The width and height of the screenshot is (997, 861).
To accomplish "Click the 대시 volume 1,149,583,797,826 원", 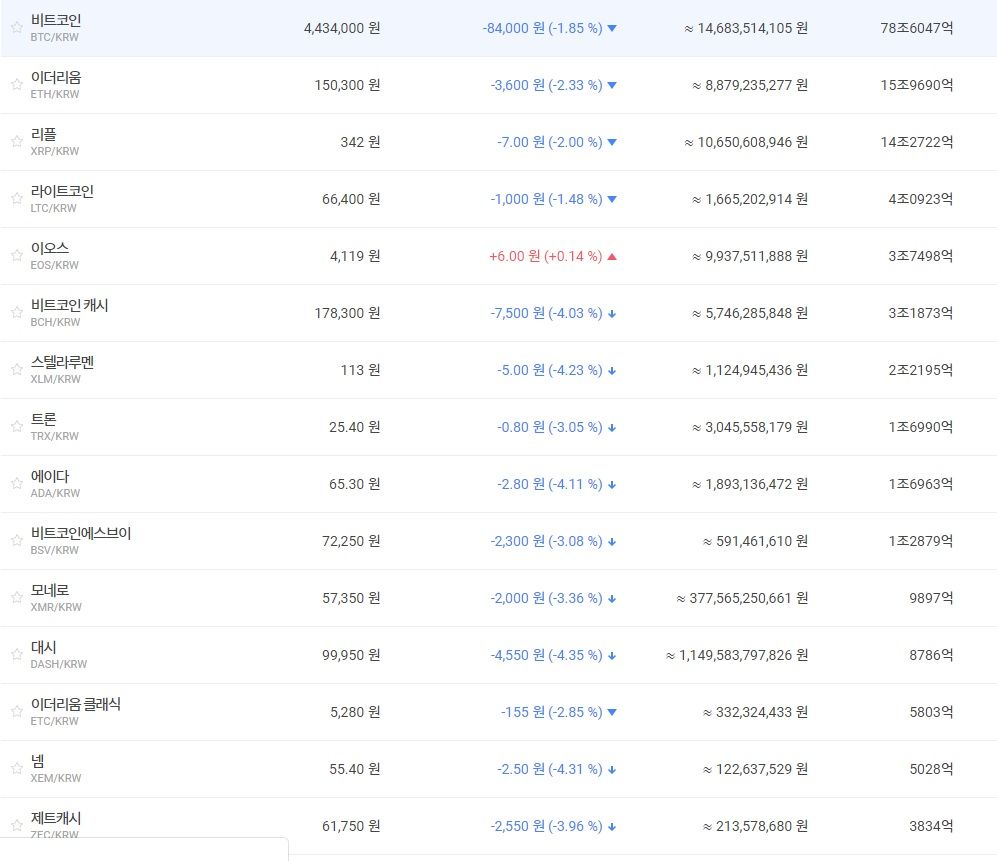I will tap(737, 655).
